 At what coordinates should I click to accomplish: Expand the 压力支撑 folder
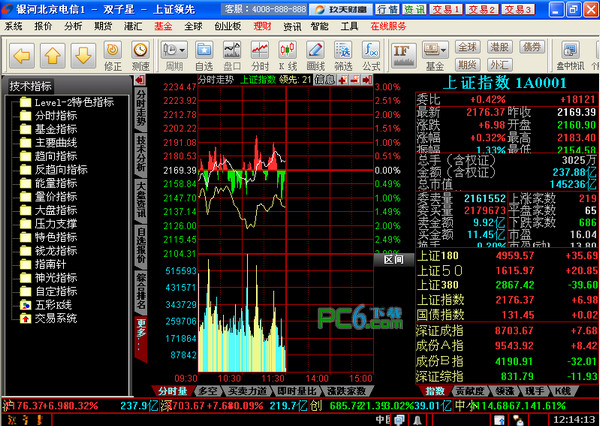coord(49,224)
